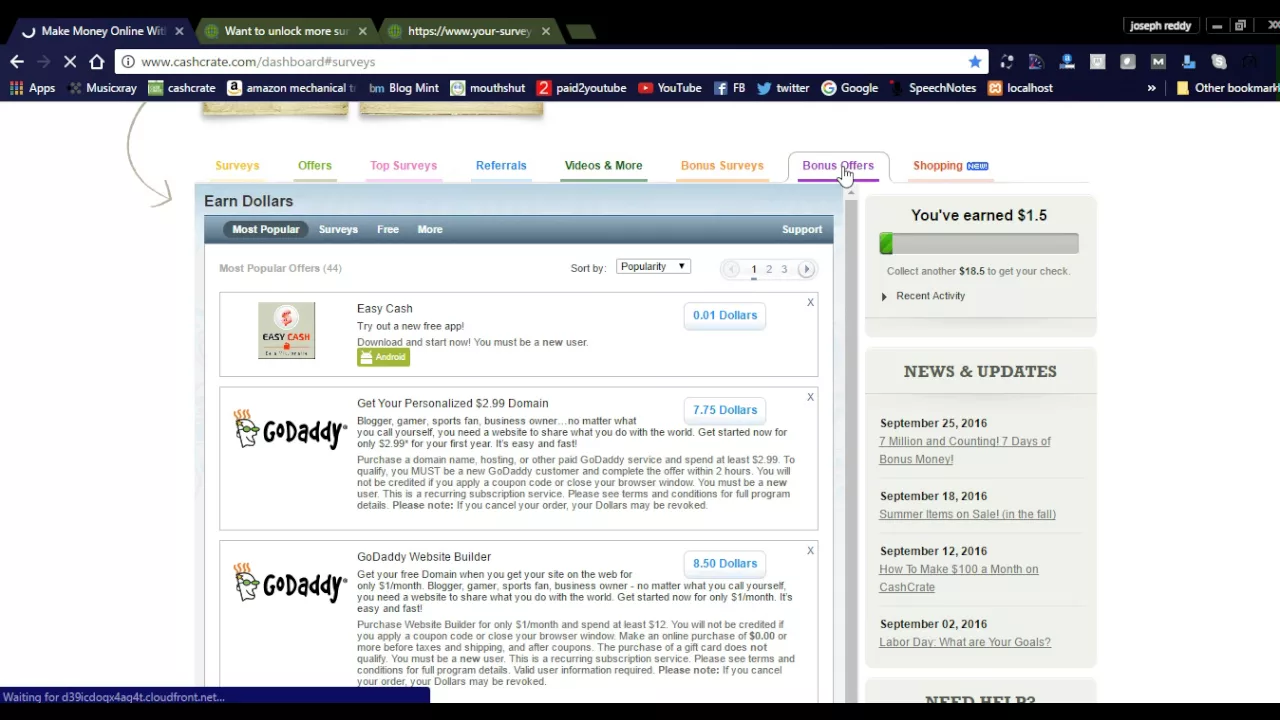This screenshot has width=1280, height=720.
Task: Close the Make Money Online tab
Action: pos(179,31)
